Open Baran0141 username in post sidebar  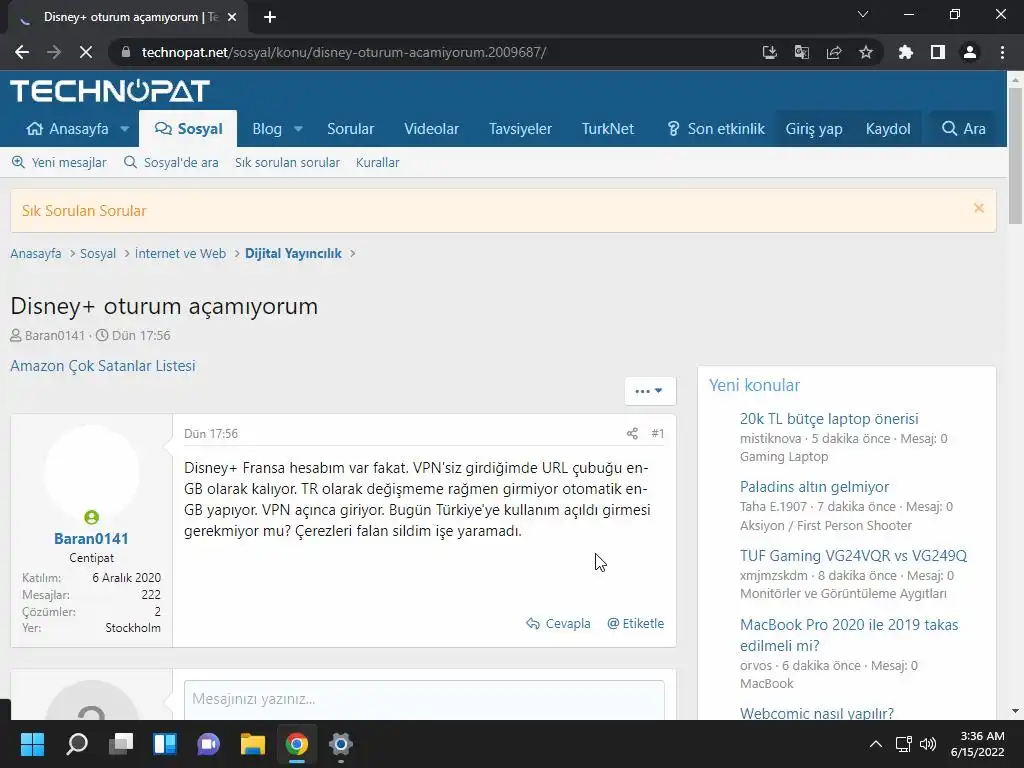(x=91, y=539)
